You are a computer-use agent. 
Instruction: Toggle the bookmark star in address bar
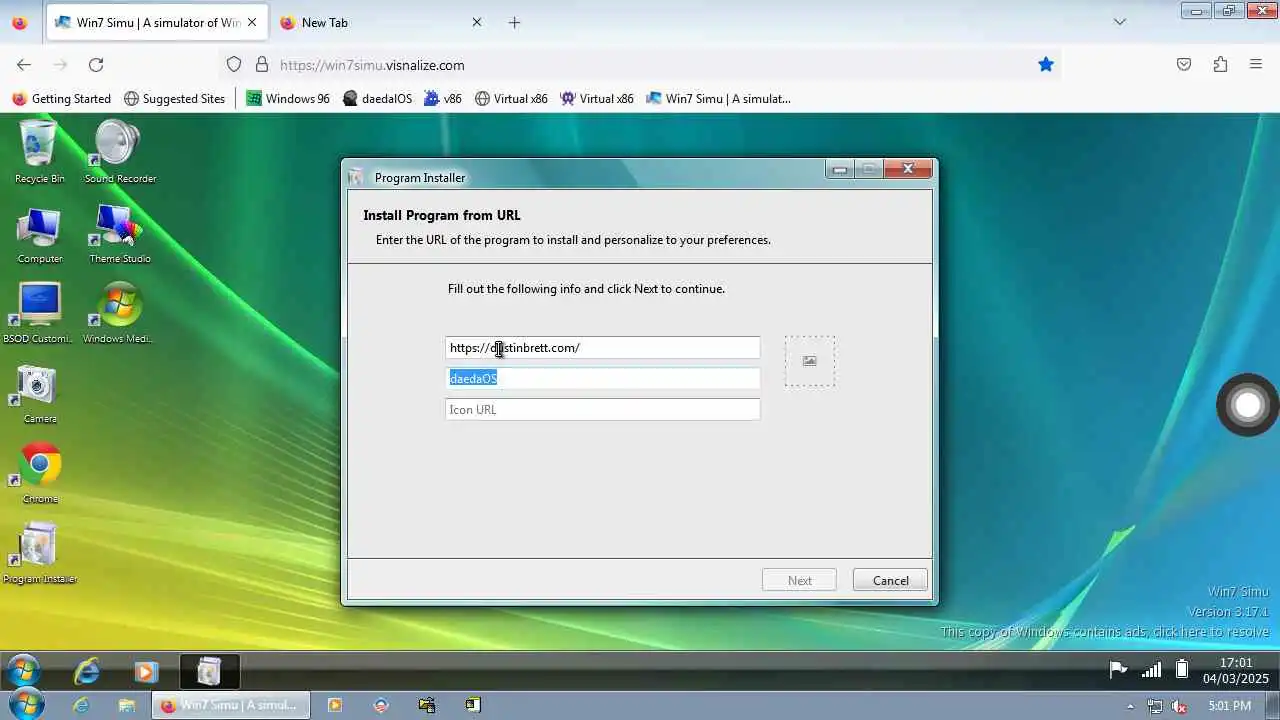1046,64
